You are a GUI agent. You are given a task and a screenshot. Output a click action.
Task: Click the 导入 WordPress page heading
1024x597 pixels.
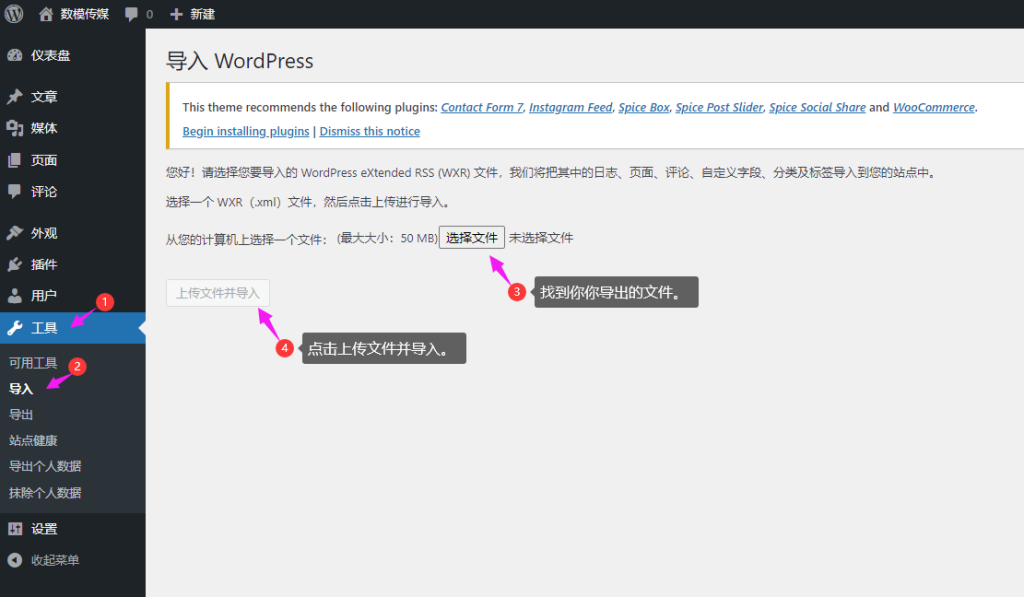tap(240, 61)
